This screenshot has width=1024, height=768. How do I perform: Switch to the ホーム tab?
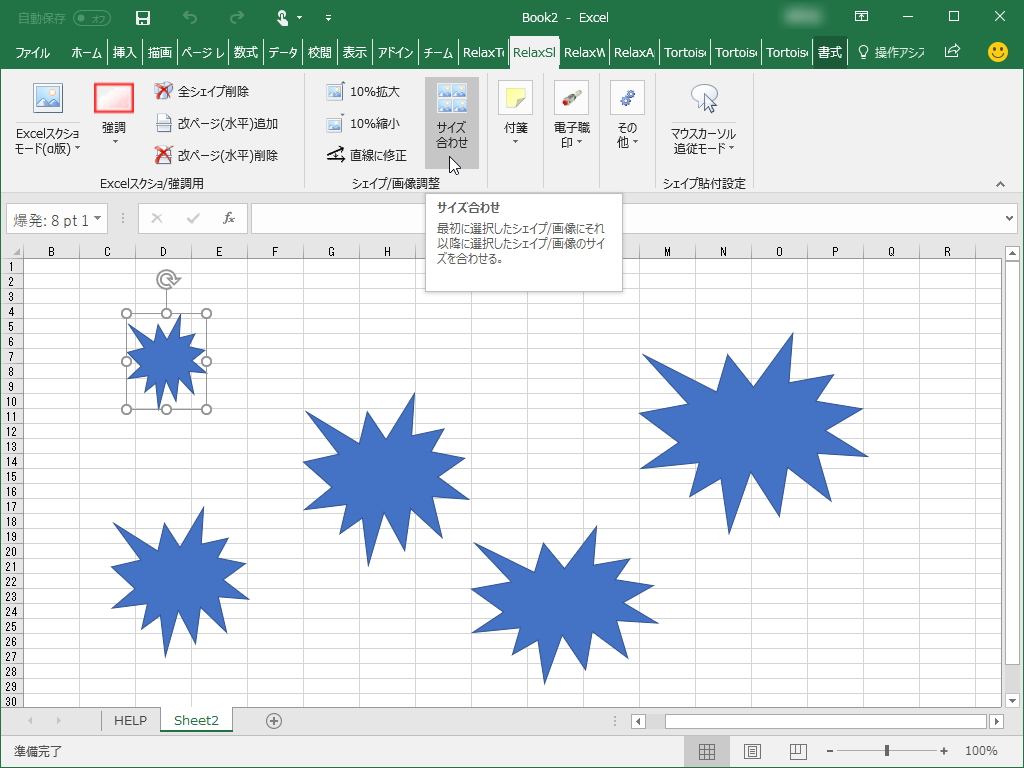pos(86,52)
